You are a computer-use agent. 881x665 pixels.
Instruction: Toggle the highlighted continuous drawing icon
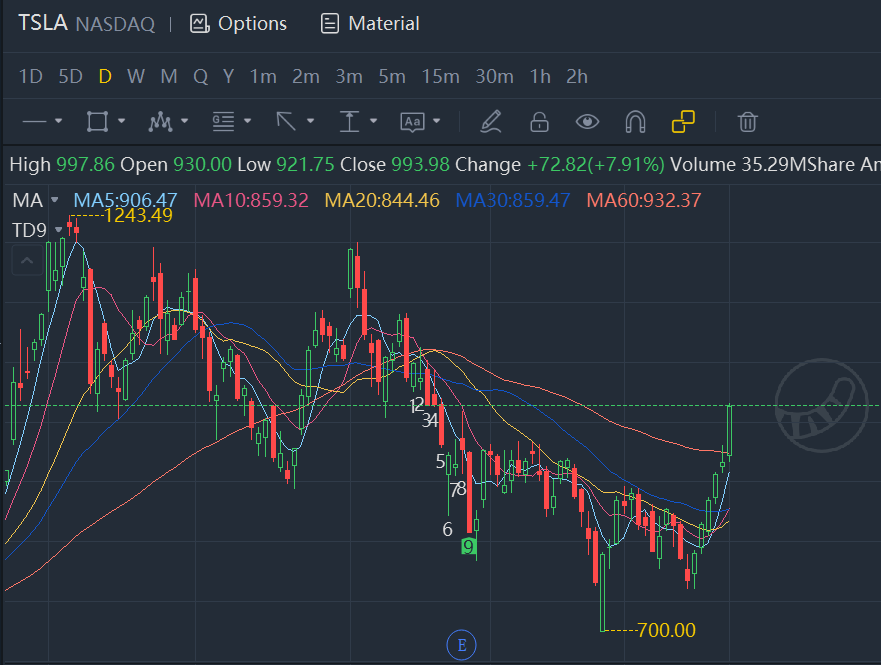click(683, 121)
